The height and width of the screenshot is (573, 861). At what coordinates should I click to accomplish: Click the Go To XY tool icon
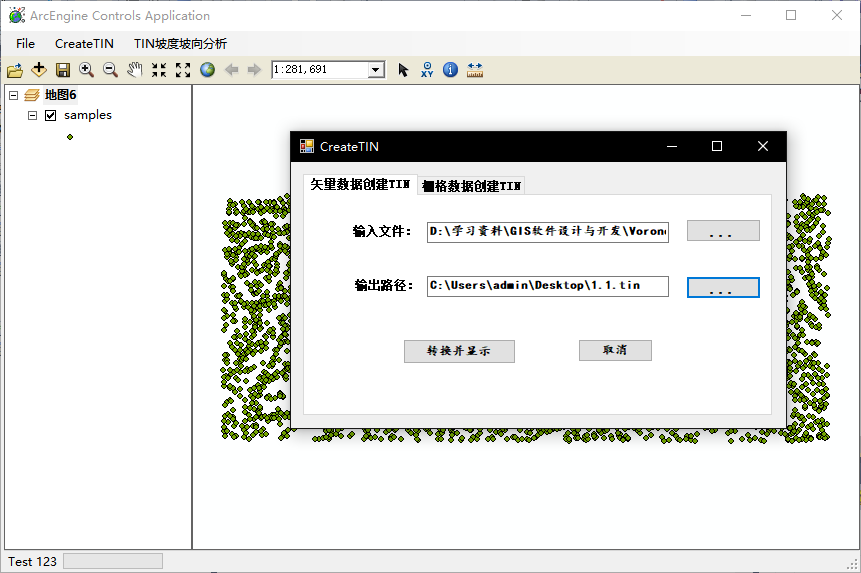(427, 70)
